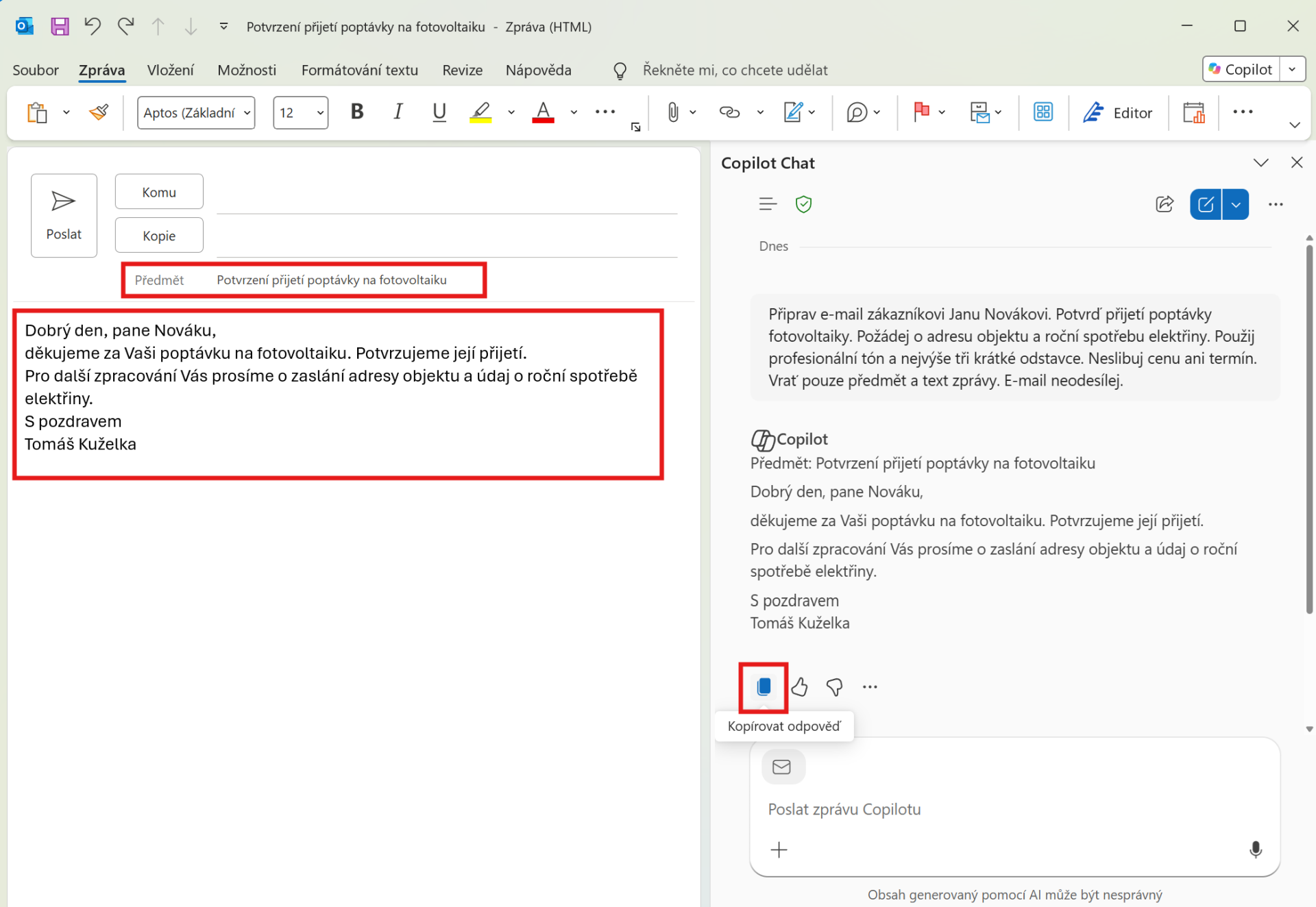Click the Copilot ribbon button
This screenshot has width=1316, height=907.
click(1241, 69)
